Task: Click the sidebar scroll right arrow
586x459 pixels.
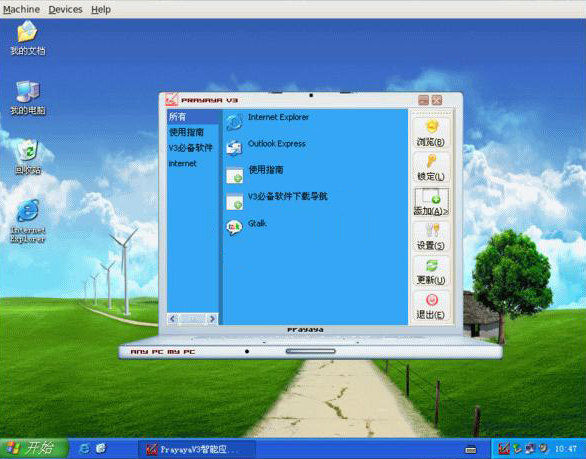Action: [x=212, y=319]
